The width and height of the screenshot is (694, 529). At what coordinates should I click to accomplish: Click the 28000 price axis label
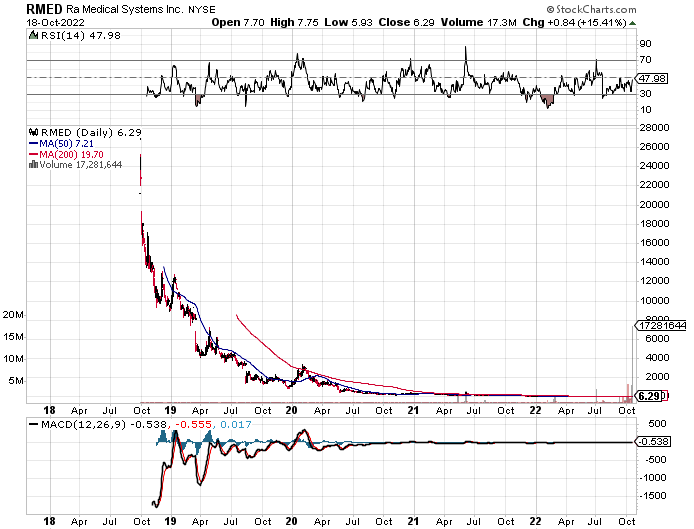coord(655,127)
